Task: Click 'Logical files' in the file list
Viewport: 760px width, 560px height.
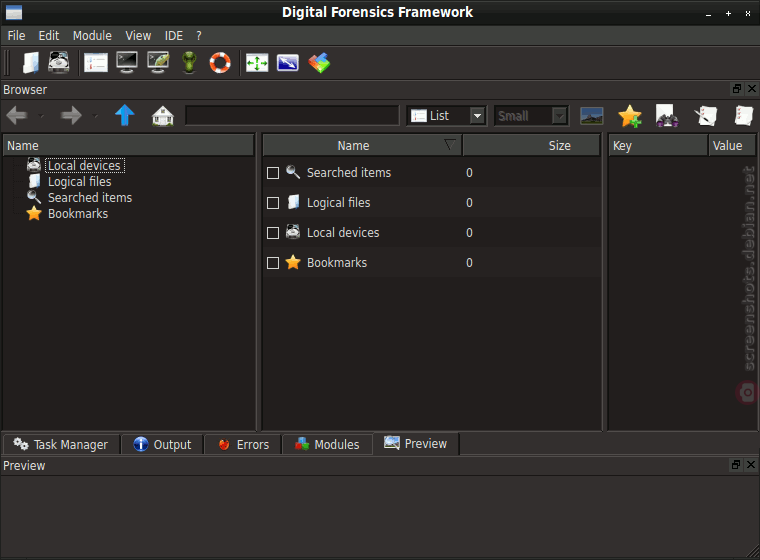Action: point(338,203)
